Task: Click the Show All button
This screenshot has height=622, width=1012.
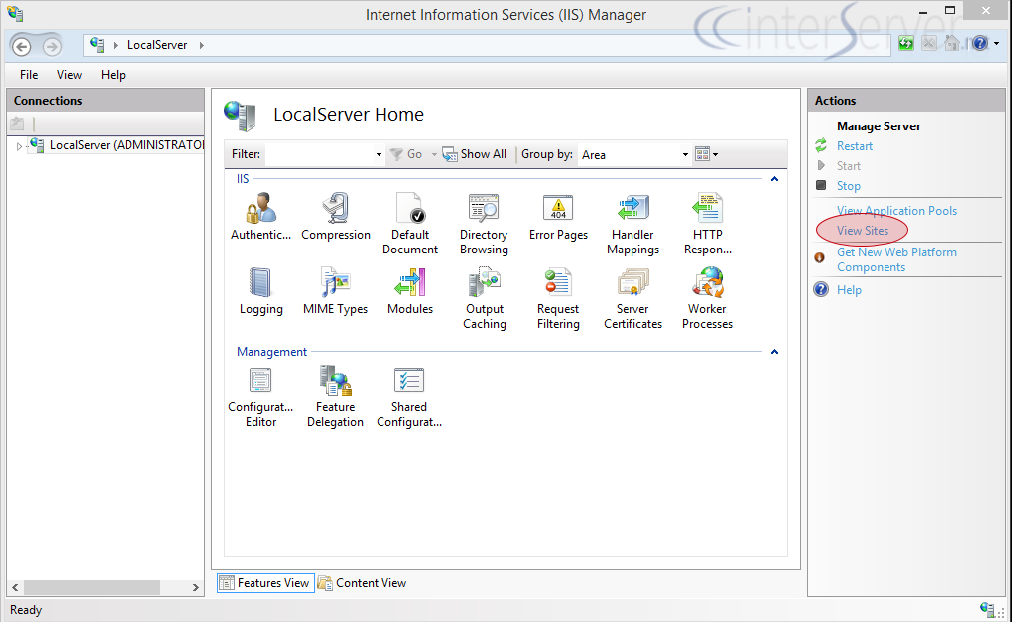Action: pos(475,154)
